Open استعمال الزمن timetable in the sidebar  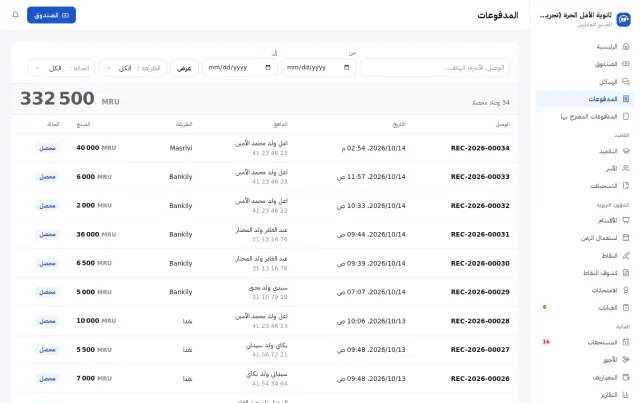[585, 238]
